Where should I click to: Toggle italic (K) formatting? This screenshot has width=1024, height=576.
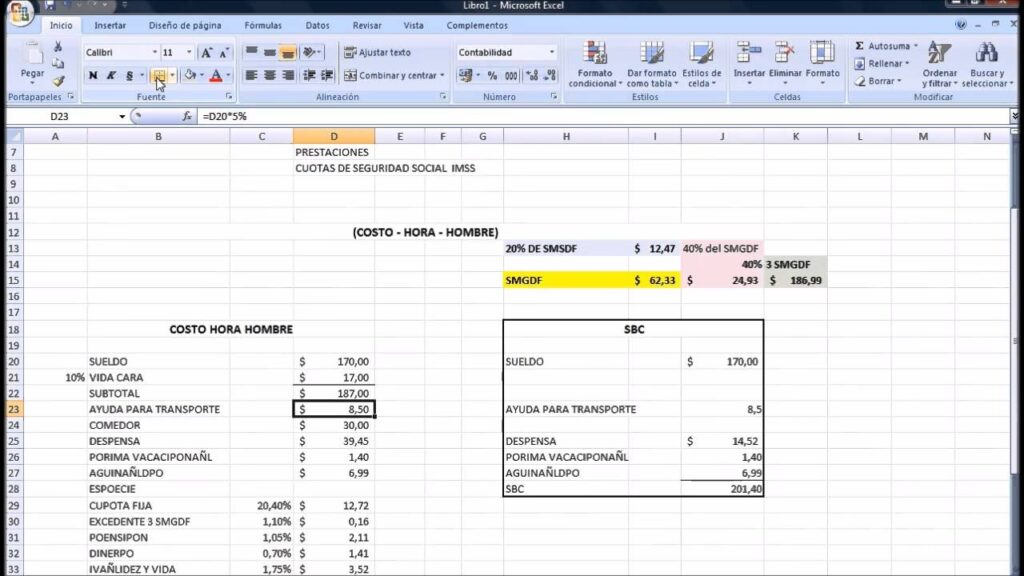point(111,75)
